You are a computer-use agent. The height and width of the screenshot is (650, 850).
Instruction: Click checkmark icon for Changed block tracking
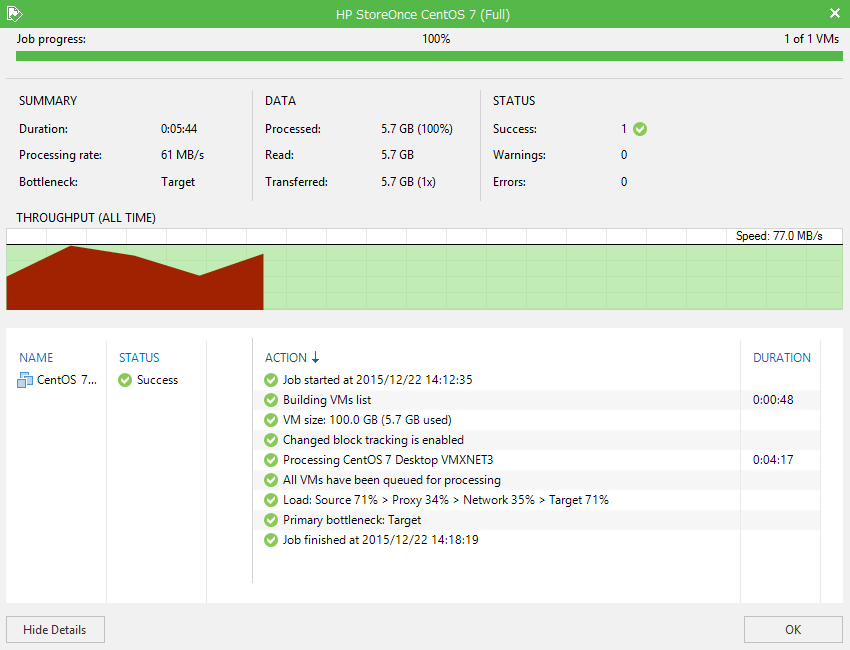point(271,440)
